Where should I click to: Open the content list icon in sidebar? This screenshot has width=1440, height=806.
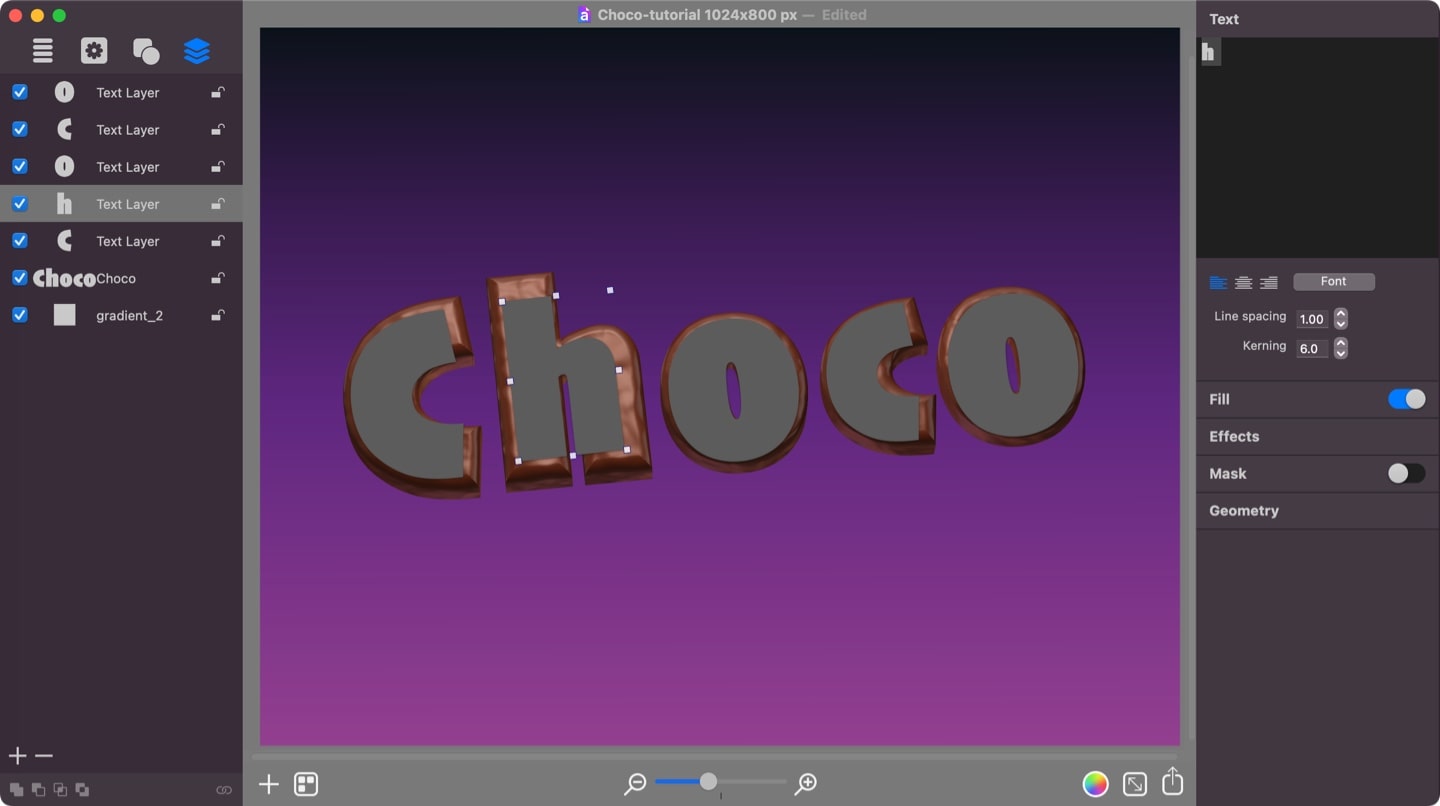[42, 50]
